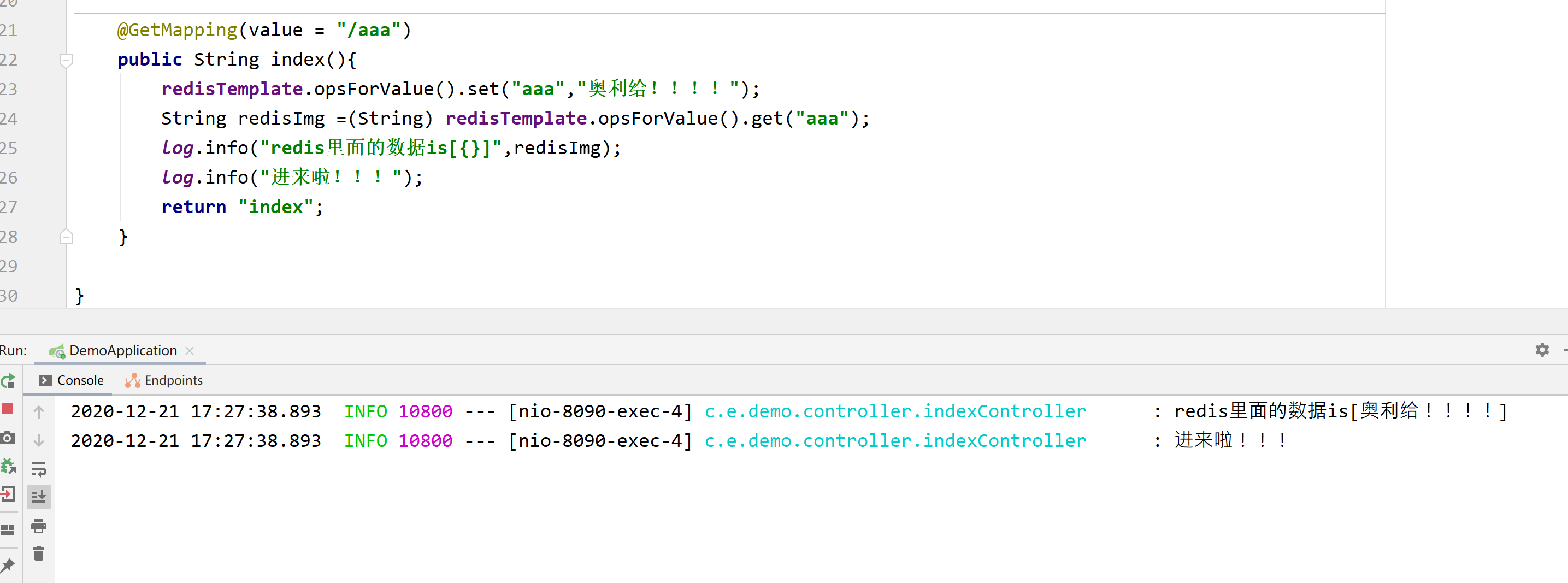
Task: Click the closing brace on line 30
Action: point(79,296)
